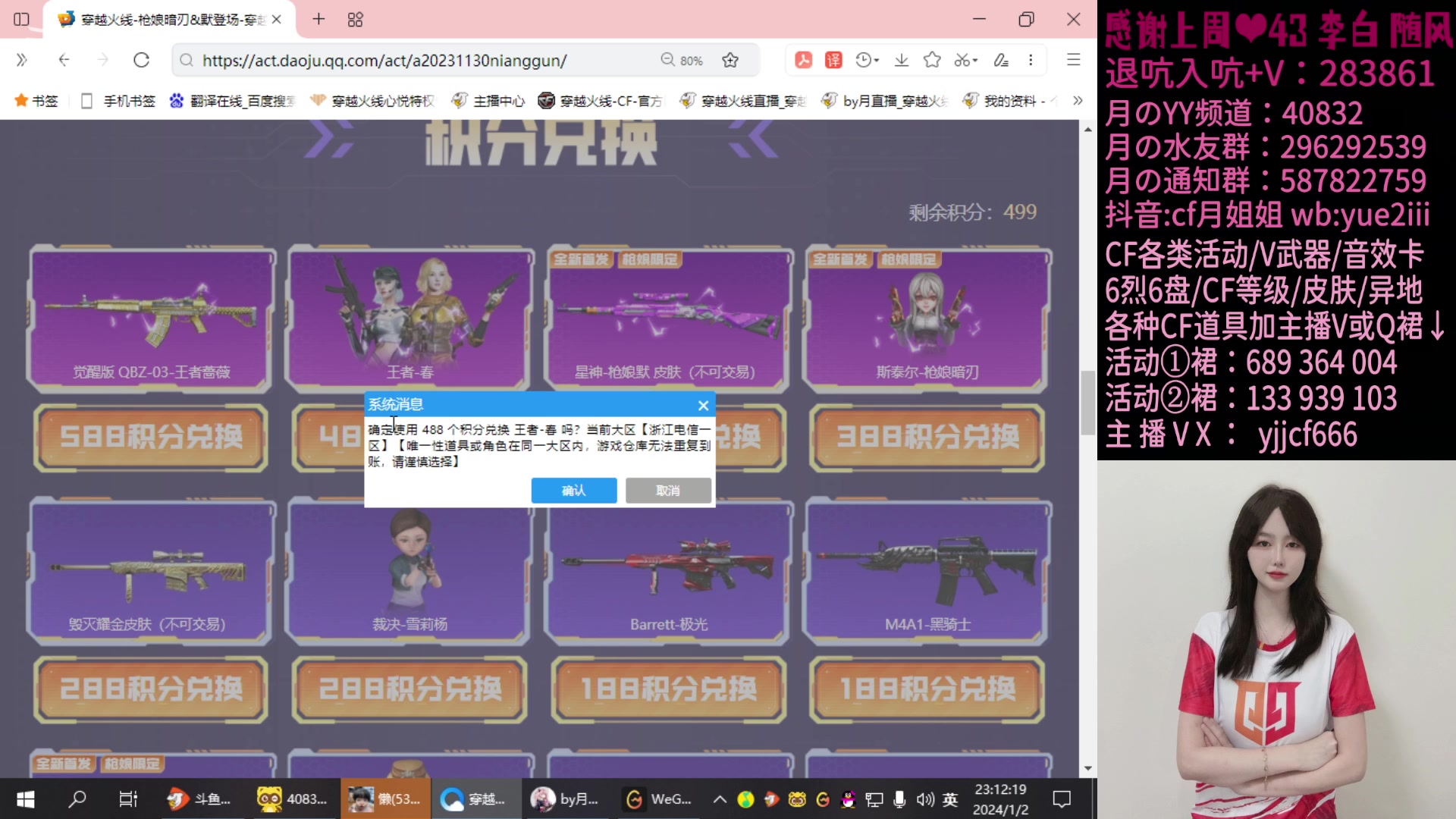Image resolution: width=1456 pixels, height=819 pixels.
Task: Open Windows taskbar search
Action: coord(77,799)
